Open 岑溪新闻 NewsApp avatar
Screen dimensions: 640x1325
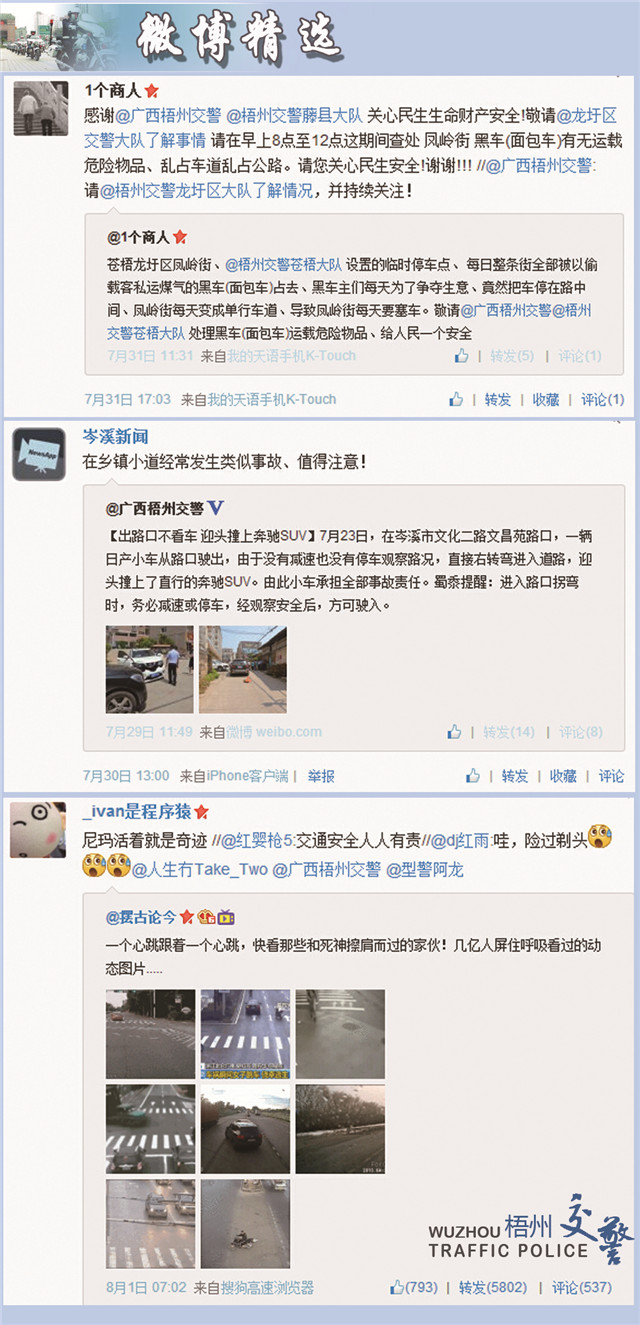pyautogui.click(x=39, y=455)
